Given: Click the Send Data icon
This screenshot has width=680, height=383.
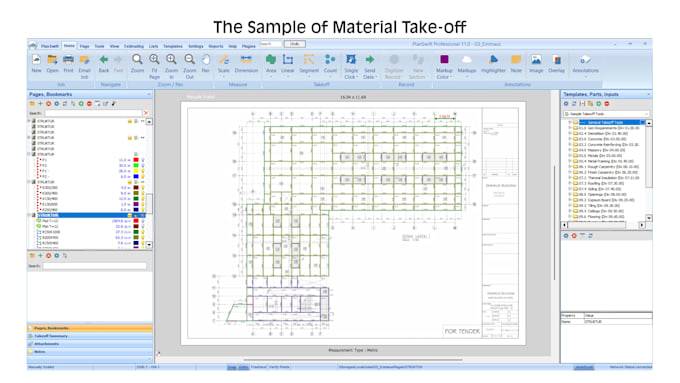Looking at the screenshot, I should [x=369, y=59].
